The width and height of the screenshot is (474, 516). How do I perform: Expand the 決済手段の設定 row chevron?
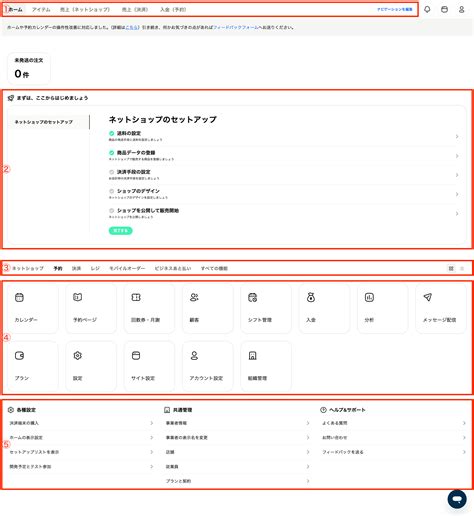point(457,175)
